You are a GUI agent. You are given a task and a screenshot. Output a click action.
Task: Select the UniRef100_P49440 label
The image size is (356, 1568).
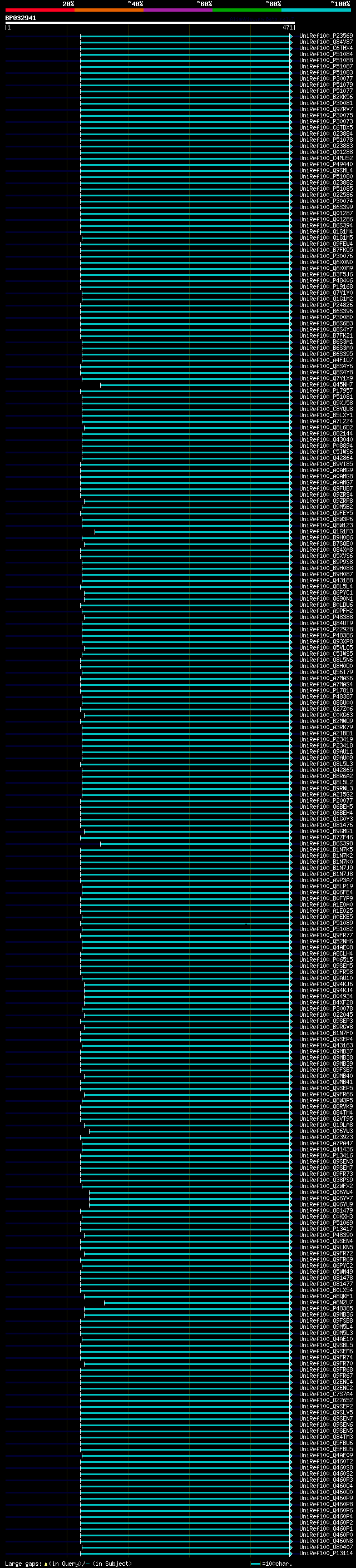pos(326,164)
